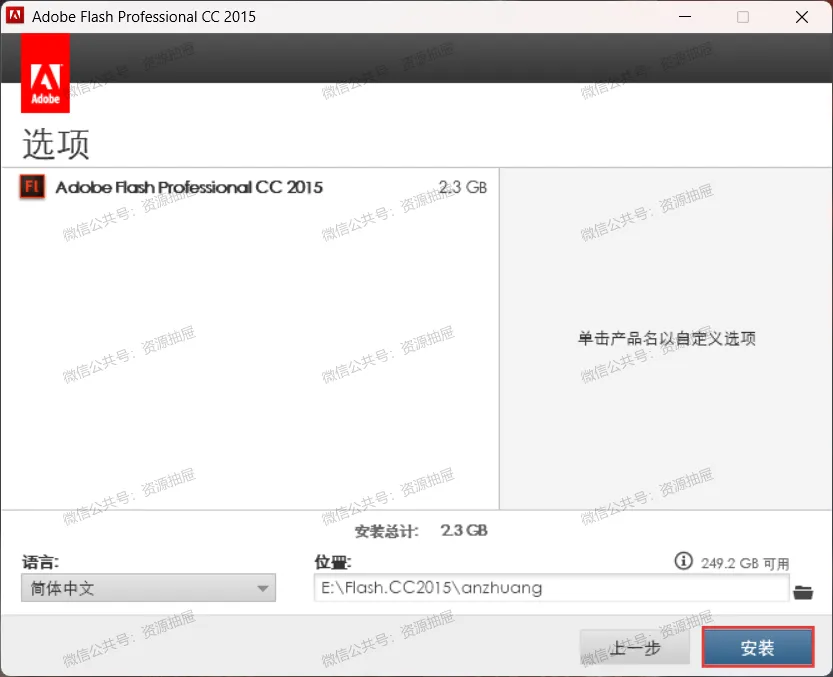
Task: Click the 安装总计 total label
Action: pyautogui.click(x=387, y=531)
